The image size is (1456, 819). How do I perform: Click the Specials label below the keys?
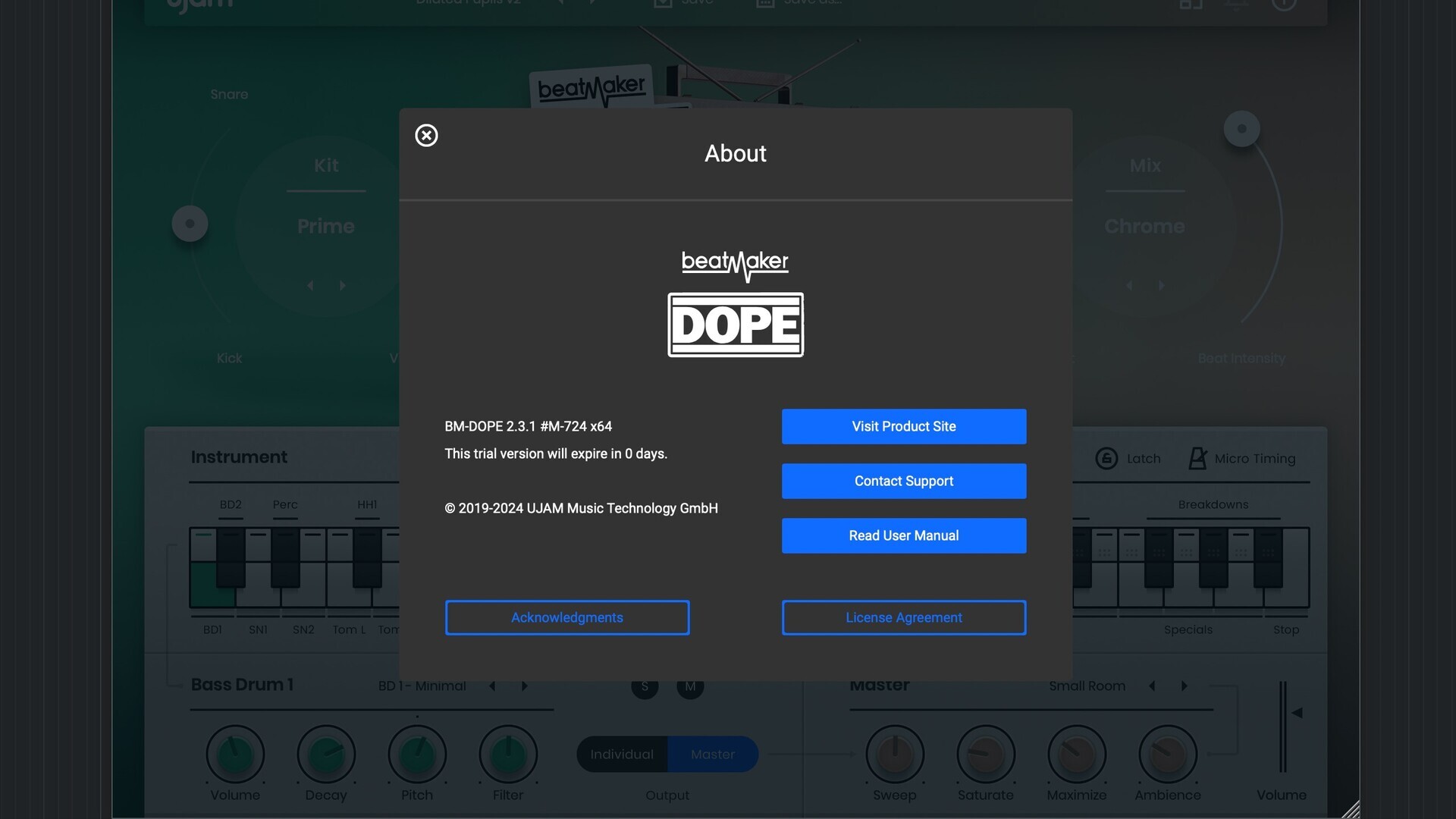tap(1188, 629)
